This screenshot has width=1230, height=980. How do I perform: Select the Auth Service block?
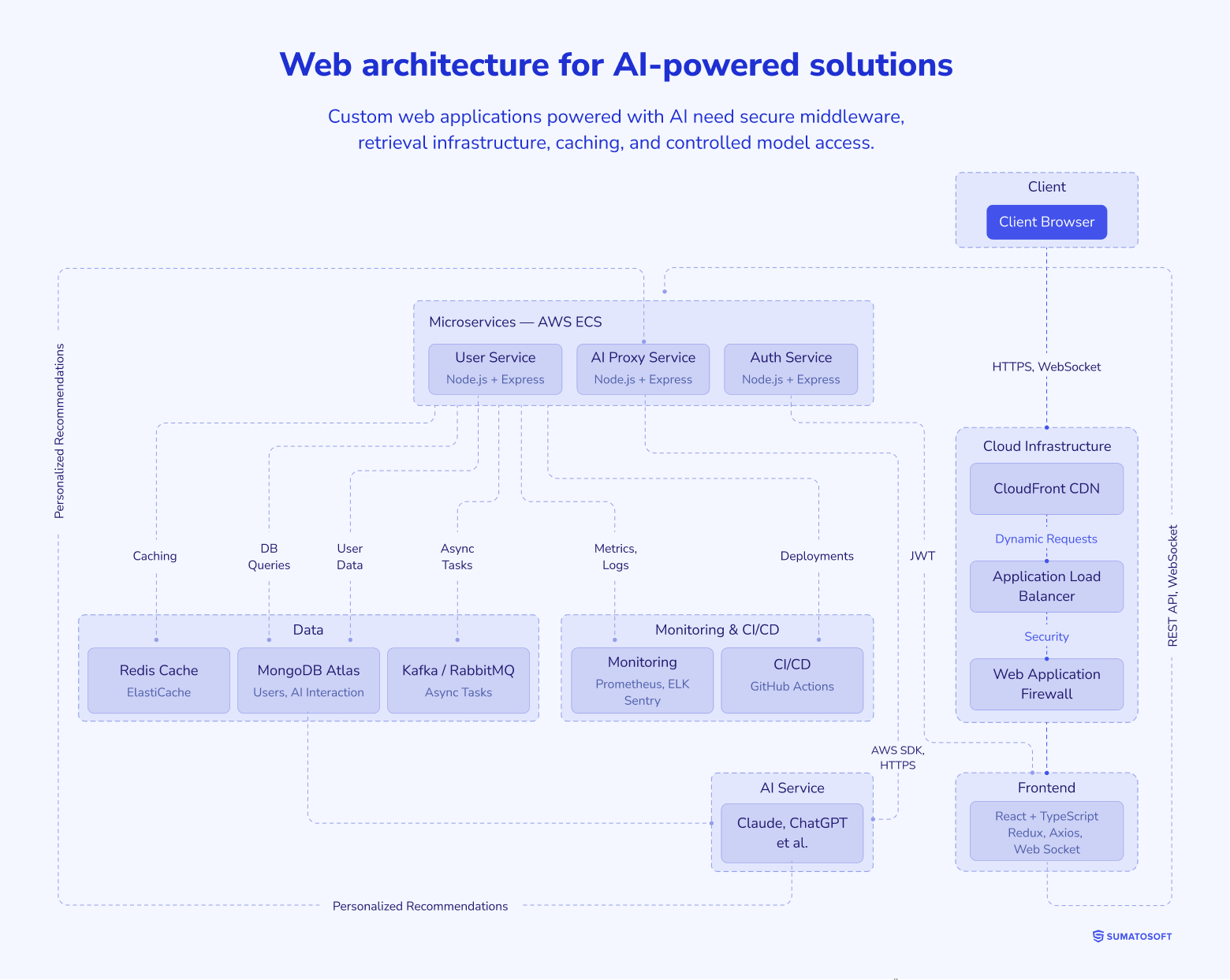[791, 368]
